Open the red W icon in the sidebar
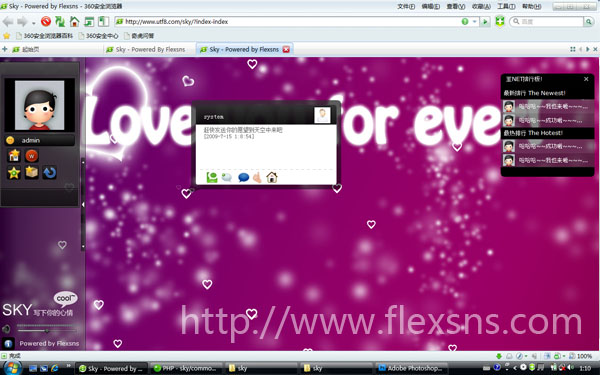Viewport: 600px width, 375px height. point(32,156)
